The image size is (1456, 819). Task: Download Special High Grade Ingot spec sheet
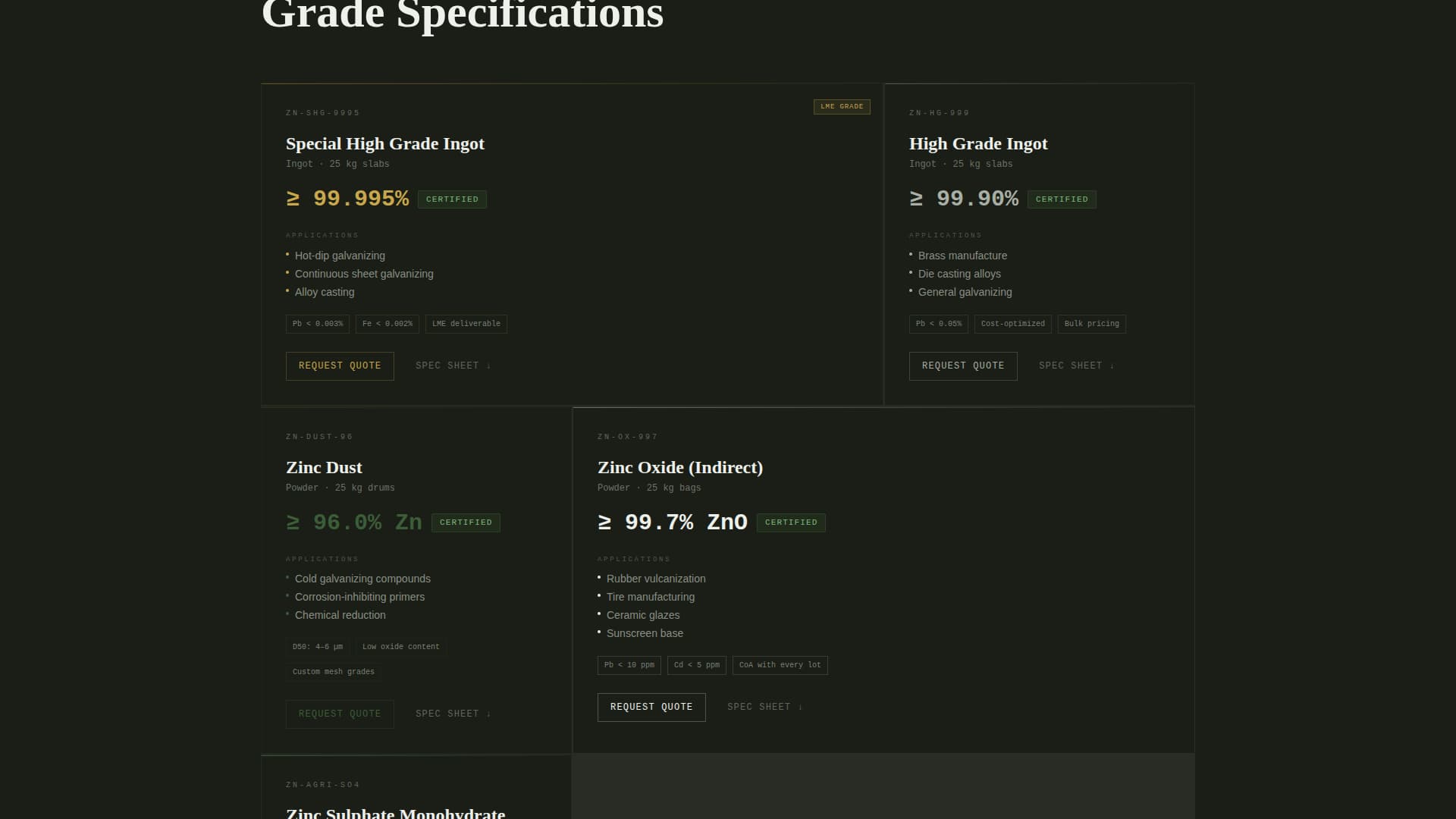click(453, 366)
